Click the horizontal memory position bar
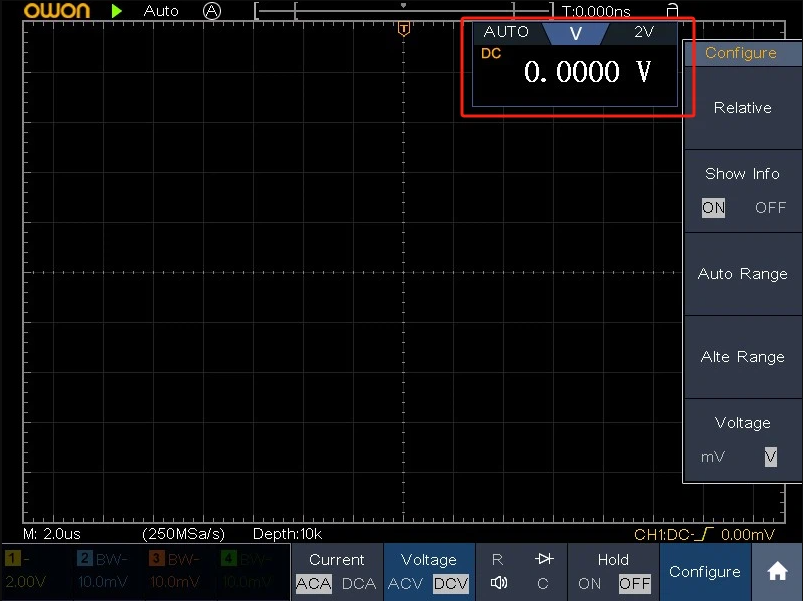 pos(403,11)
